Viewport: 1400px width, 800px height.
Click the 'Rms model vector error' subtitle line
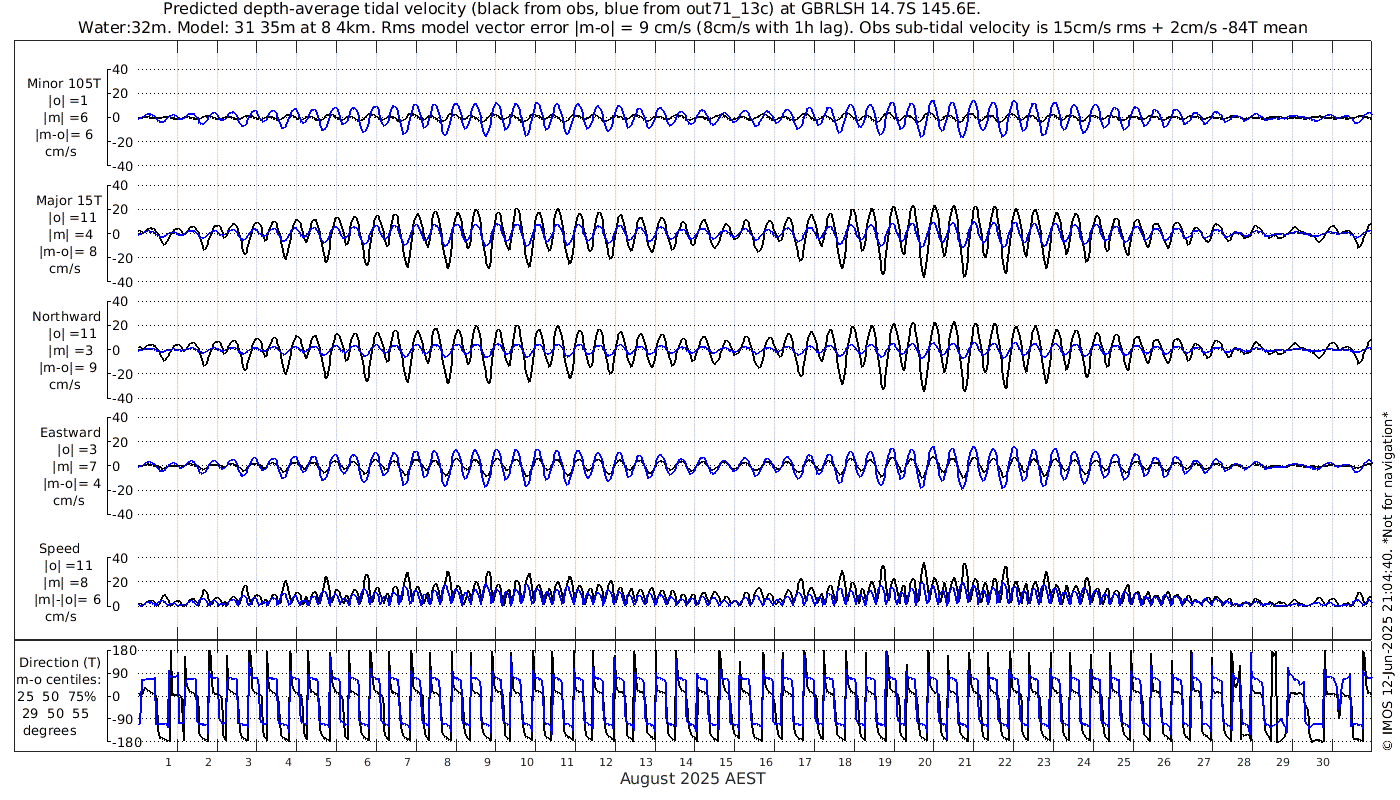click(692, 27)
